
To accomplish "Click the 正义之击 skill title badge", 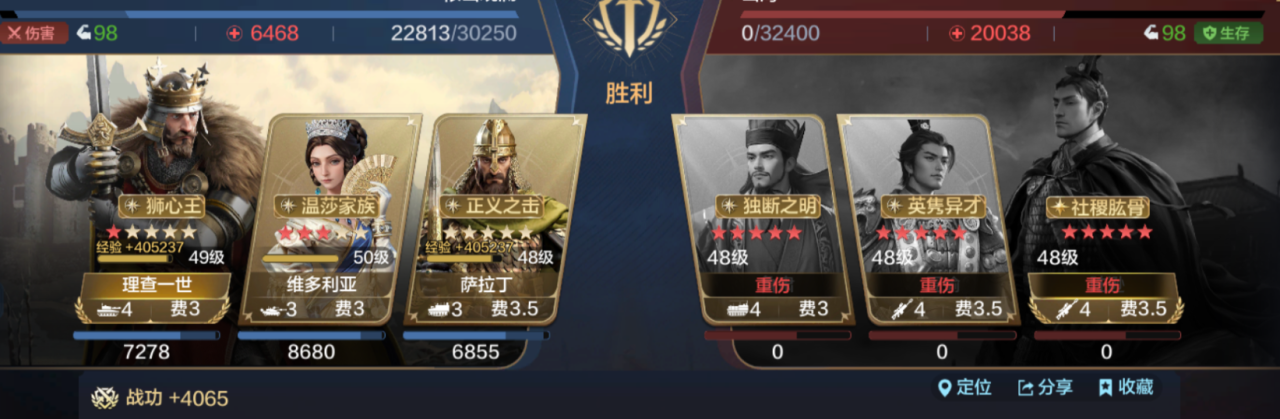I will coord(496,207).
